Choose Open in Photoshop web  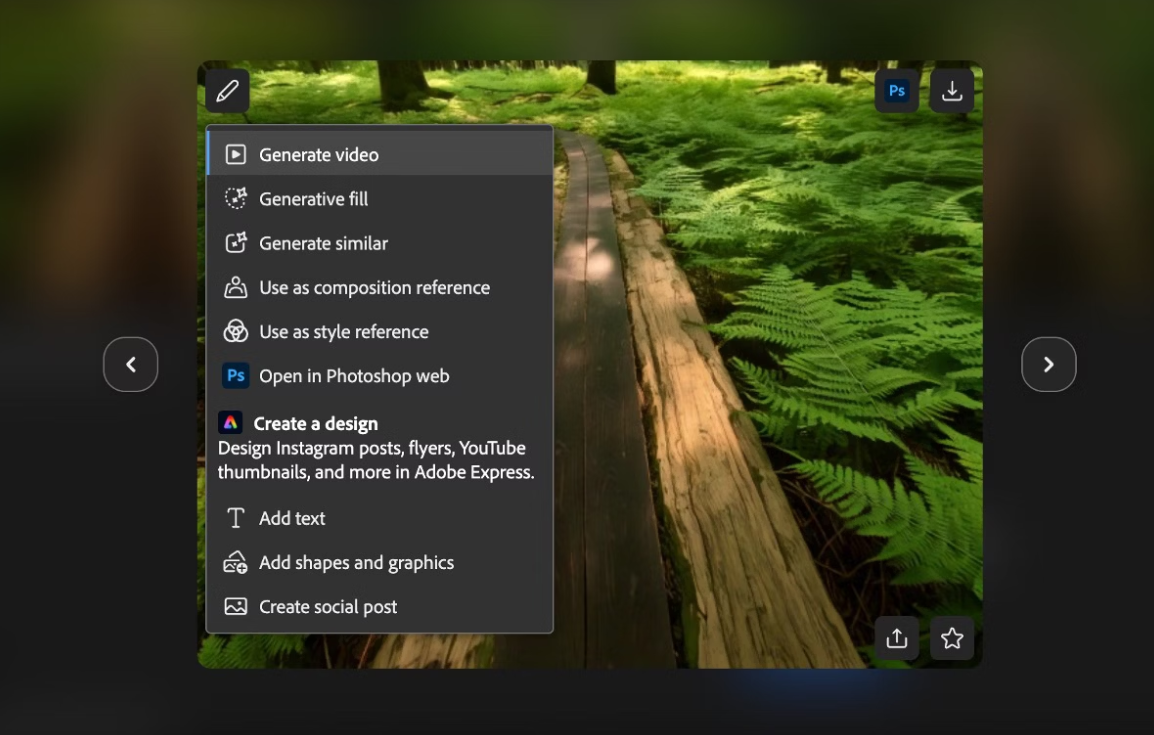click(380, 375)
